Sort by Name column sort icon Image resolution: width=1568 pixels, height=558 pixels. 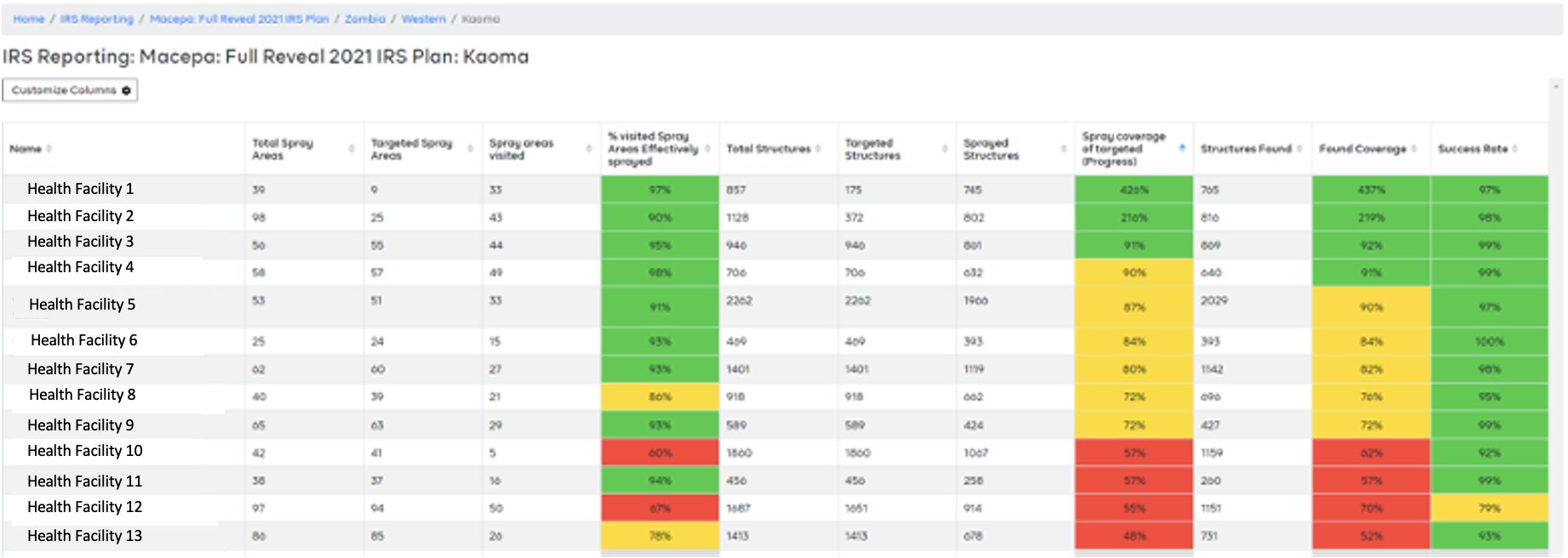click(49, 149)
